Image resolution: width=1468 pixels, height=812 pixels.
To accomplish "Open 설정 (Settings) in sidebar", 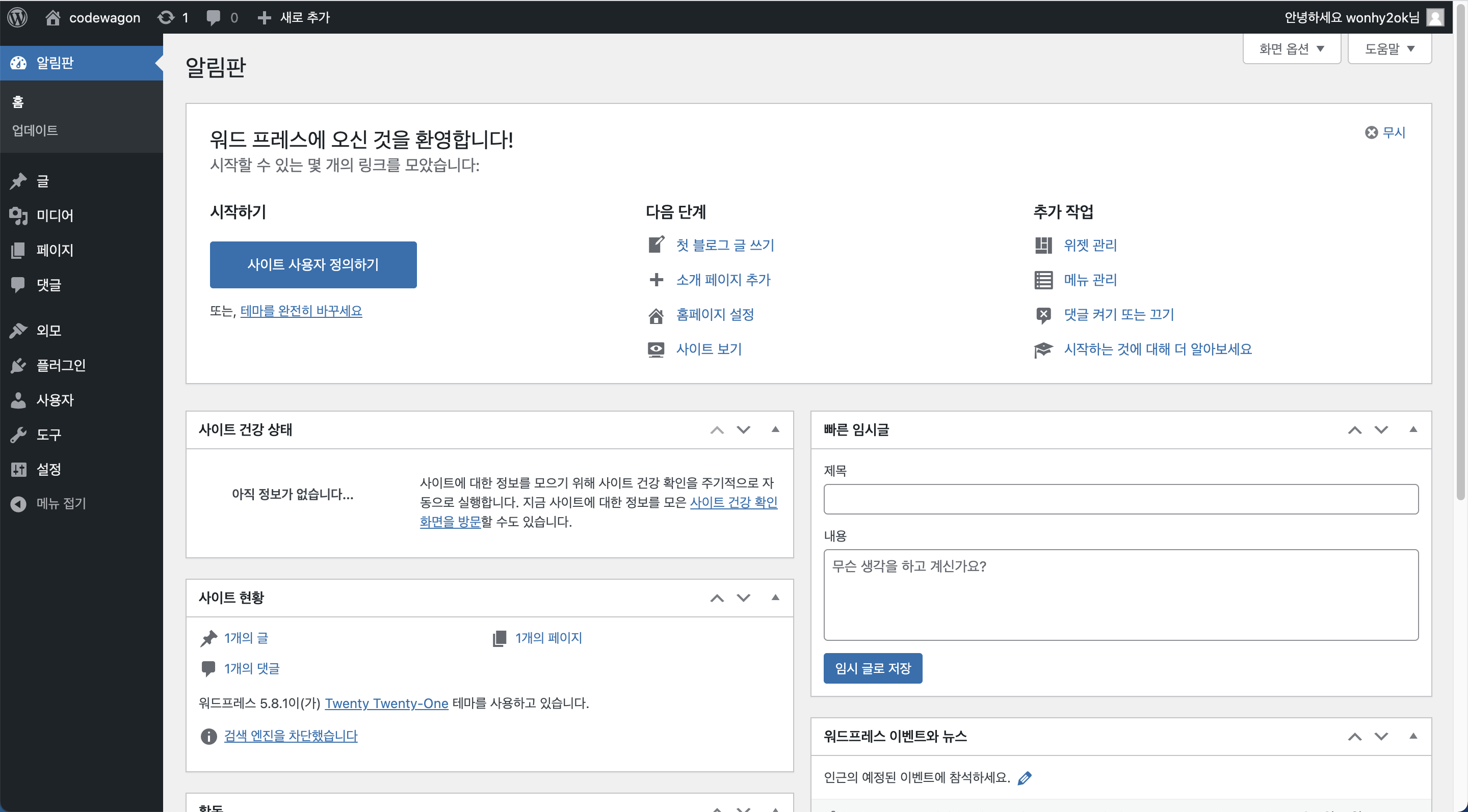I will (48, 469).
